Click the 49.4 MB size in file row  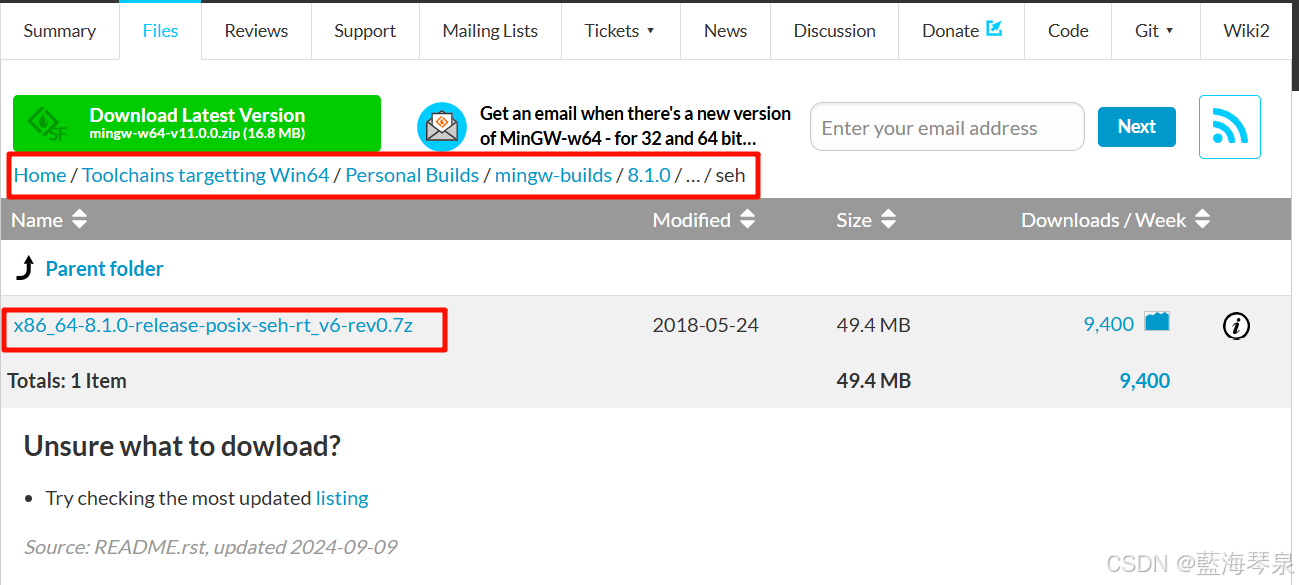click(x=873, y=325)
